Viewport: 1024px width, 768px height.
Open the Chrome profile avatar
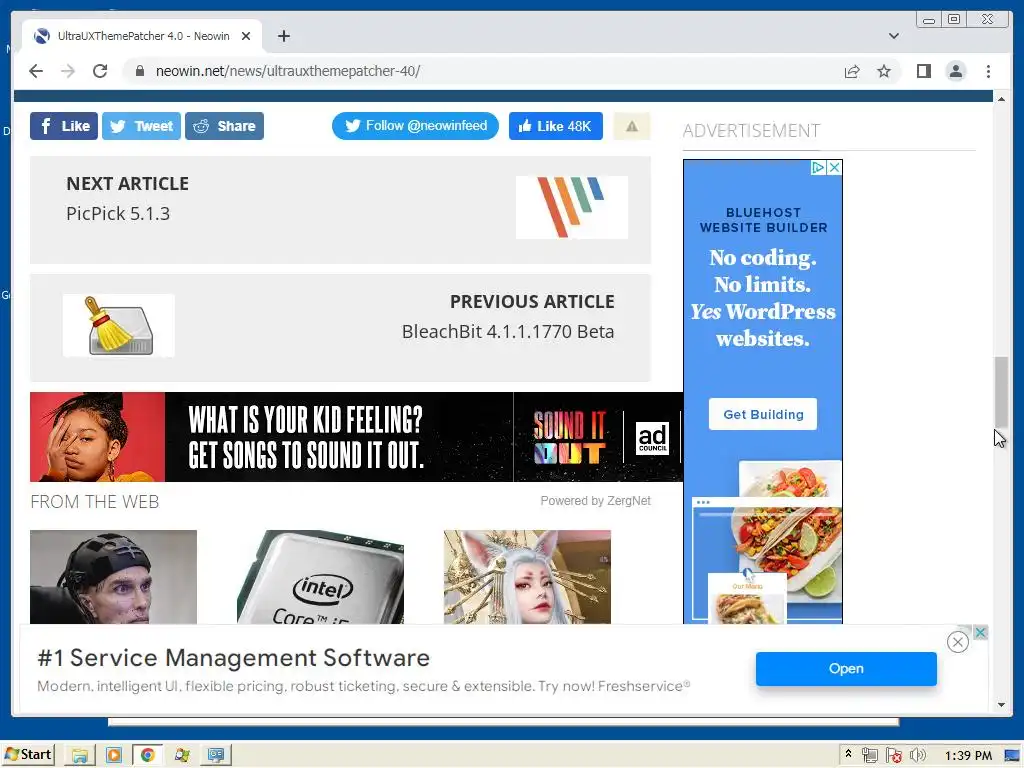[955, 71]
